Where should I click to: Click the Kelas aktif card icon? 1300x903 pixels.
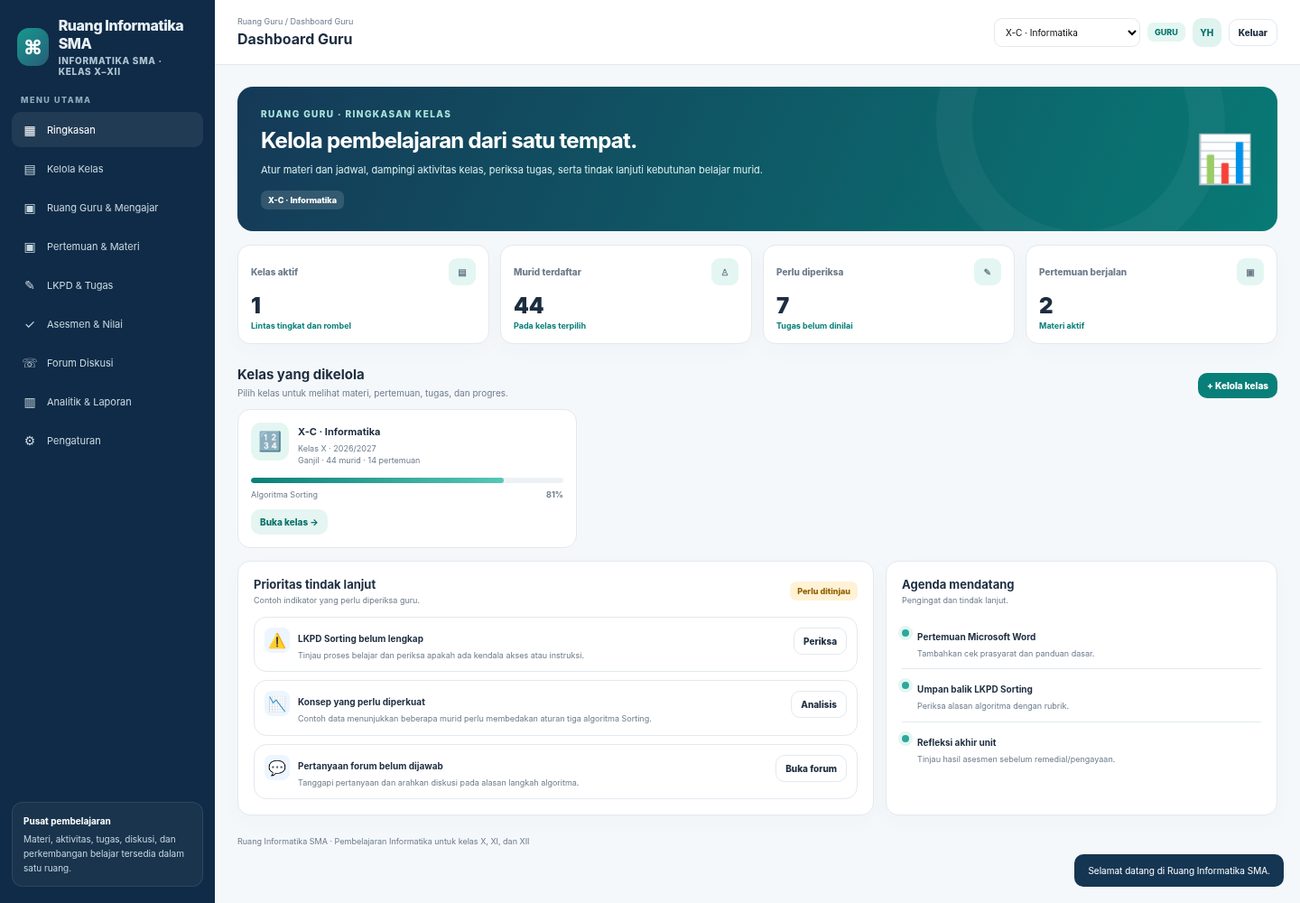click(x=462, y=272)
